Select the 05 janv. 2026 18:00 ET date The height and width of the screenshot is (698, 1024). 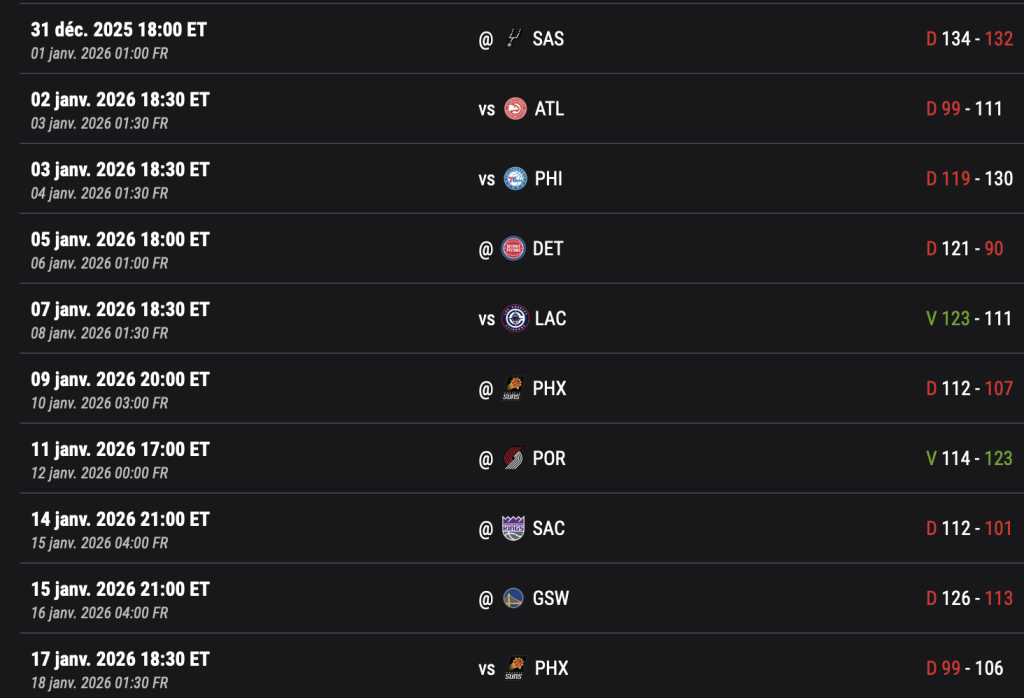[x=120, y=240]
